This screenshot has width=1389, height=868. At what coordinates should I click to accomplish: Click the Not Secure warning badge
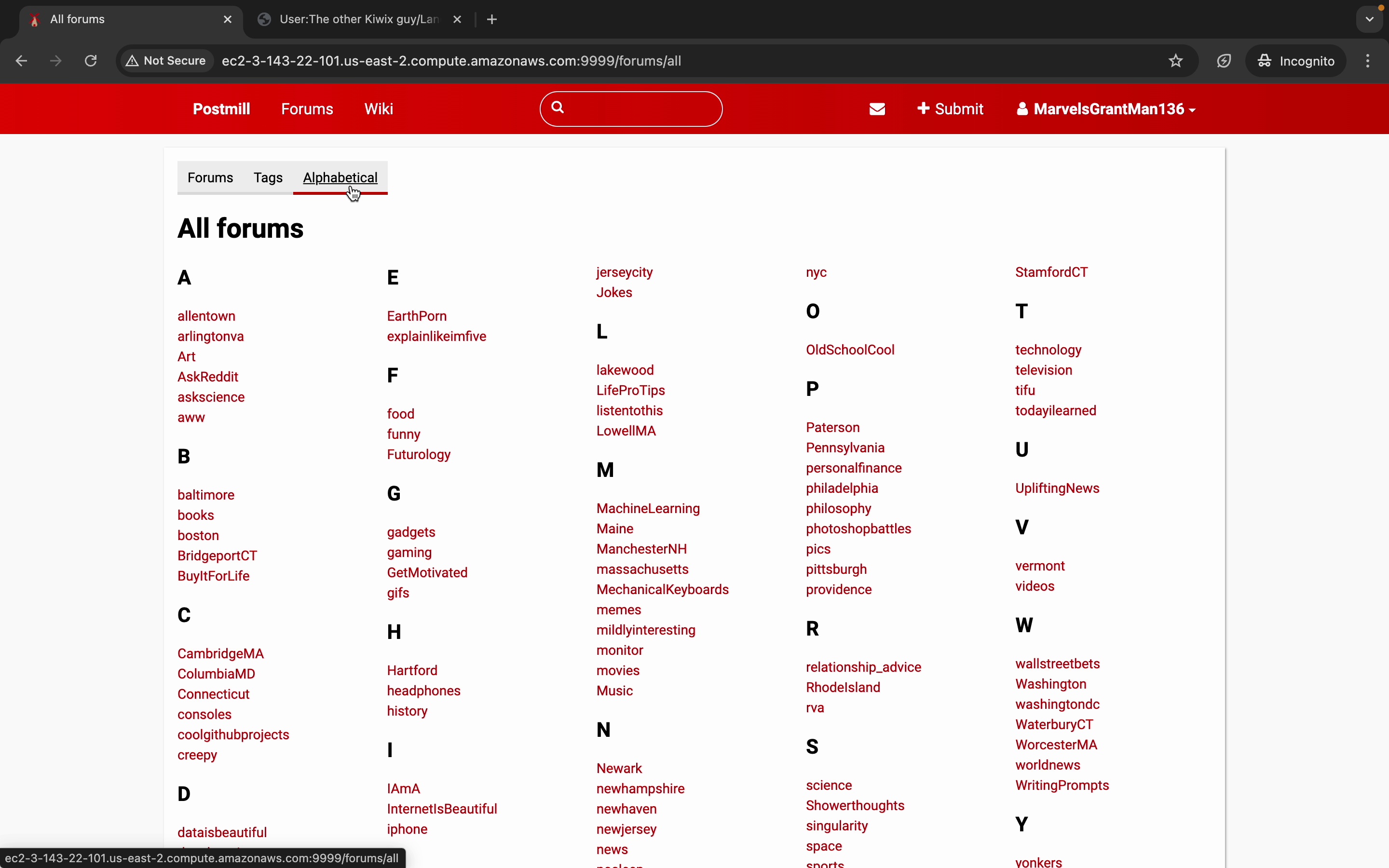coord(166,61)
